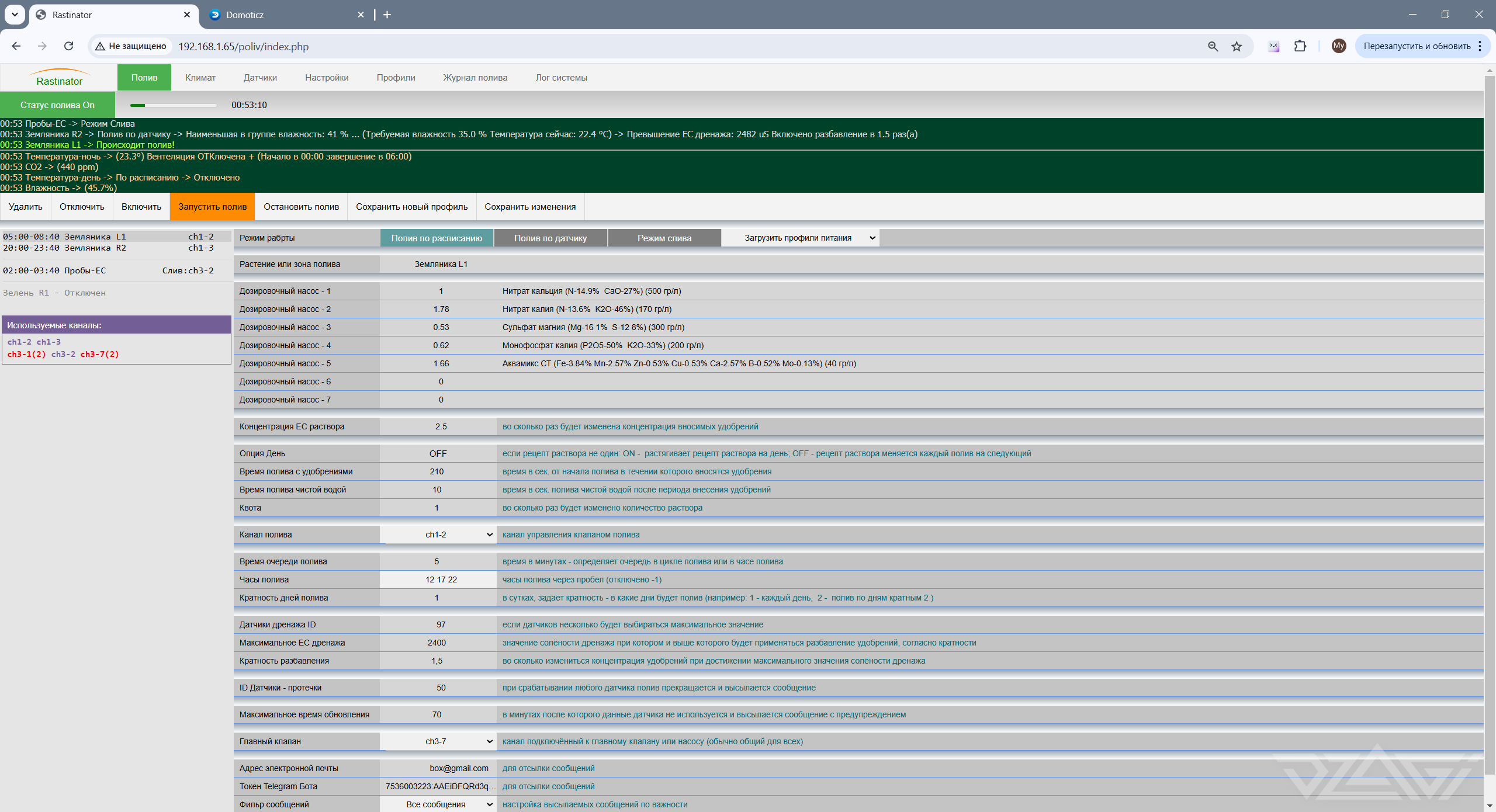Open the browser extensions puzzle icon

coord(1300,46)
